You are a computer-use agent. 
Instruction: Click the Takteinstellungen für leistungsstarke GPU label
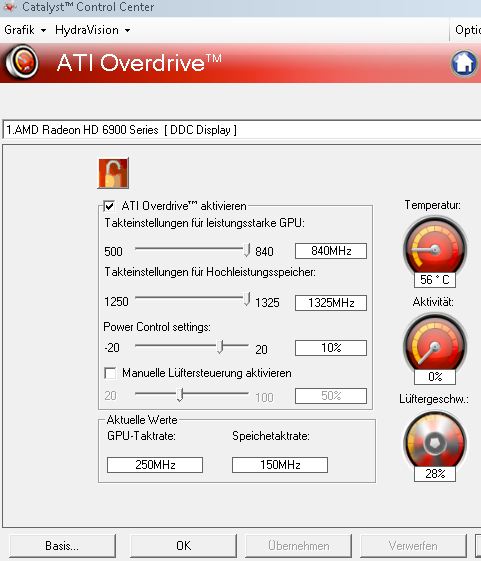[204, 223]
